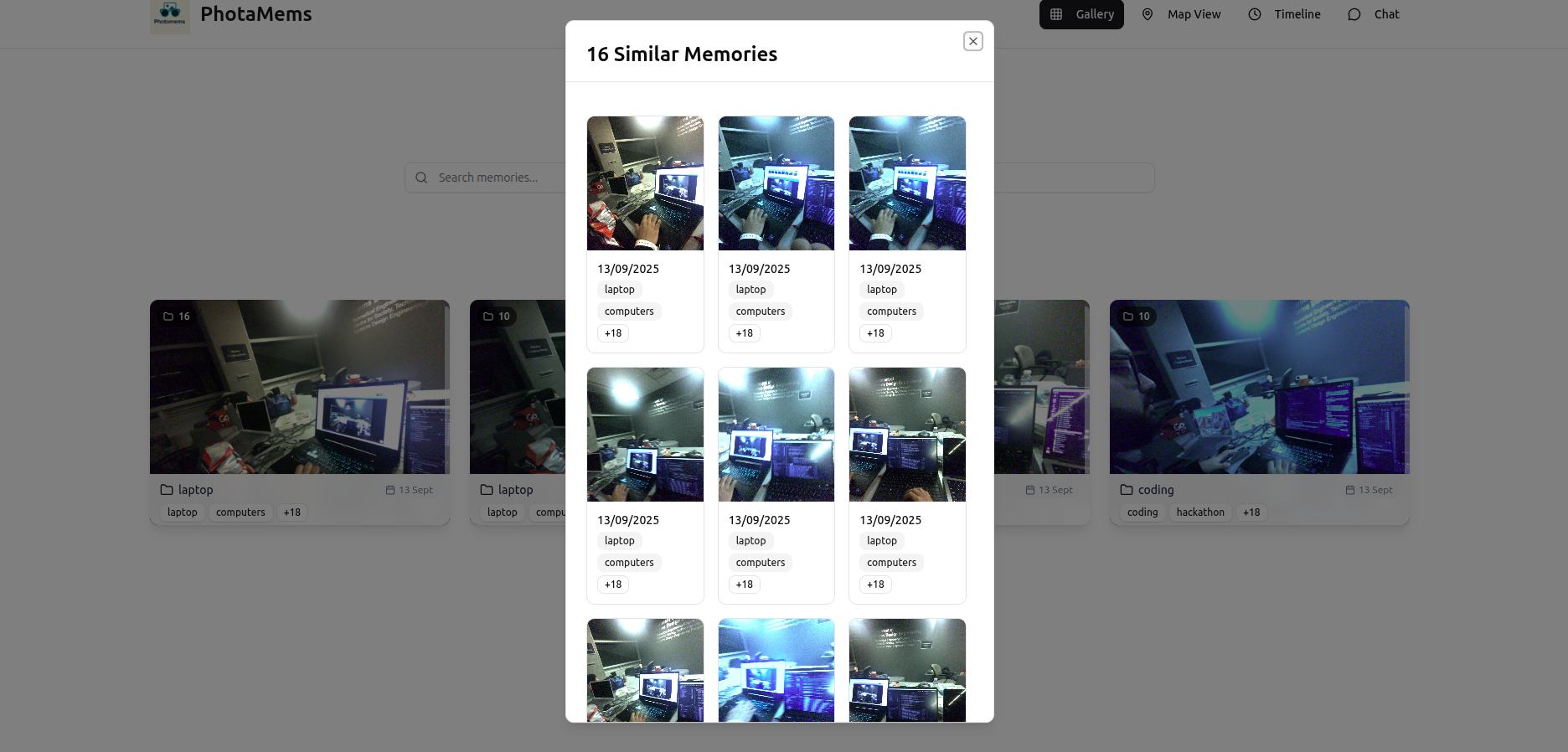Screen dimensions: 1568x752
Task: Click the folder count badge showing 16
Action: pos(177,317)
